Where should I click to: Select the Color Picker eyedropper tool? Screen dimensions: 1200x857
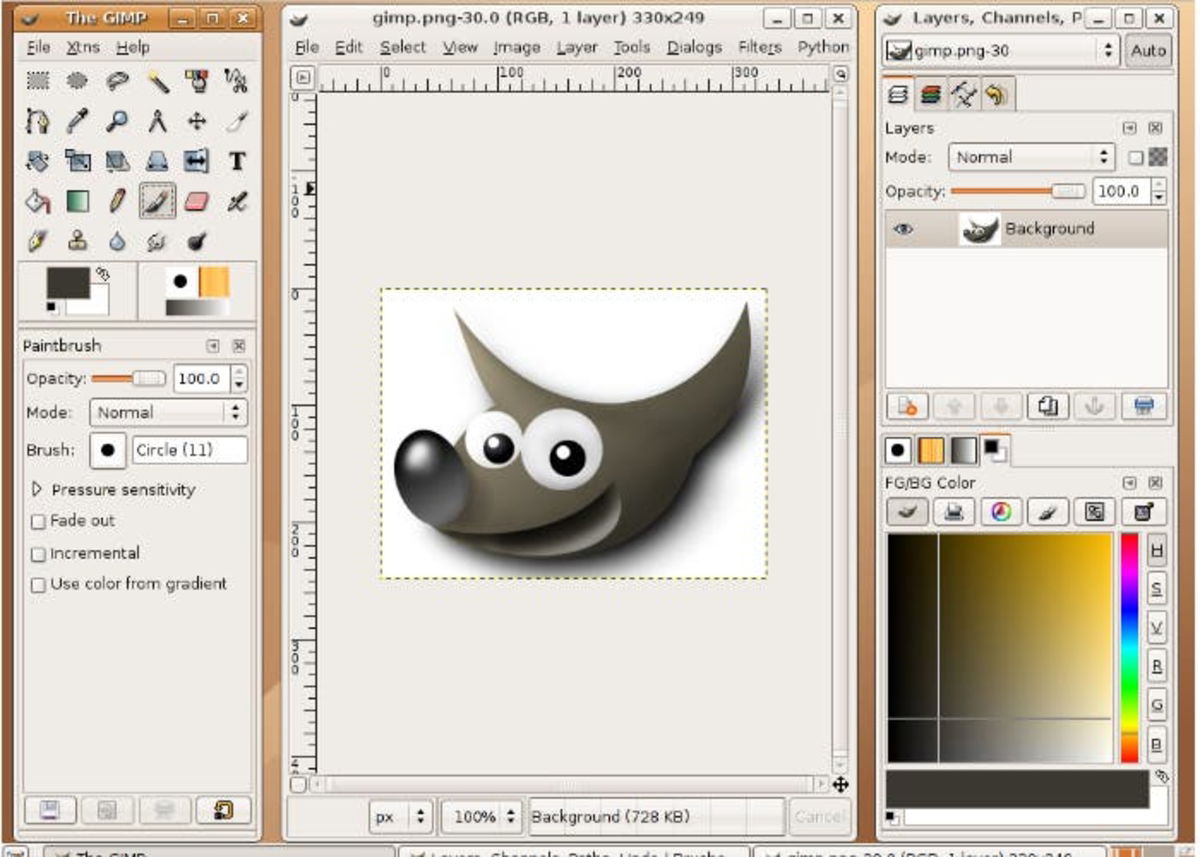(77, 122)
